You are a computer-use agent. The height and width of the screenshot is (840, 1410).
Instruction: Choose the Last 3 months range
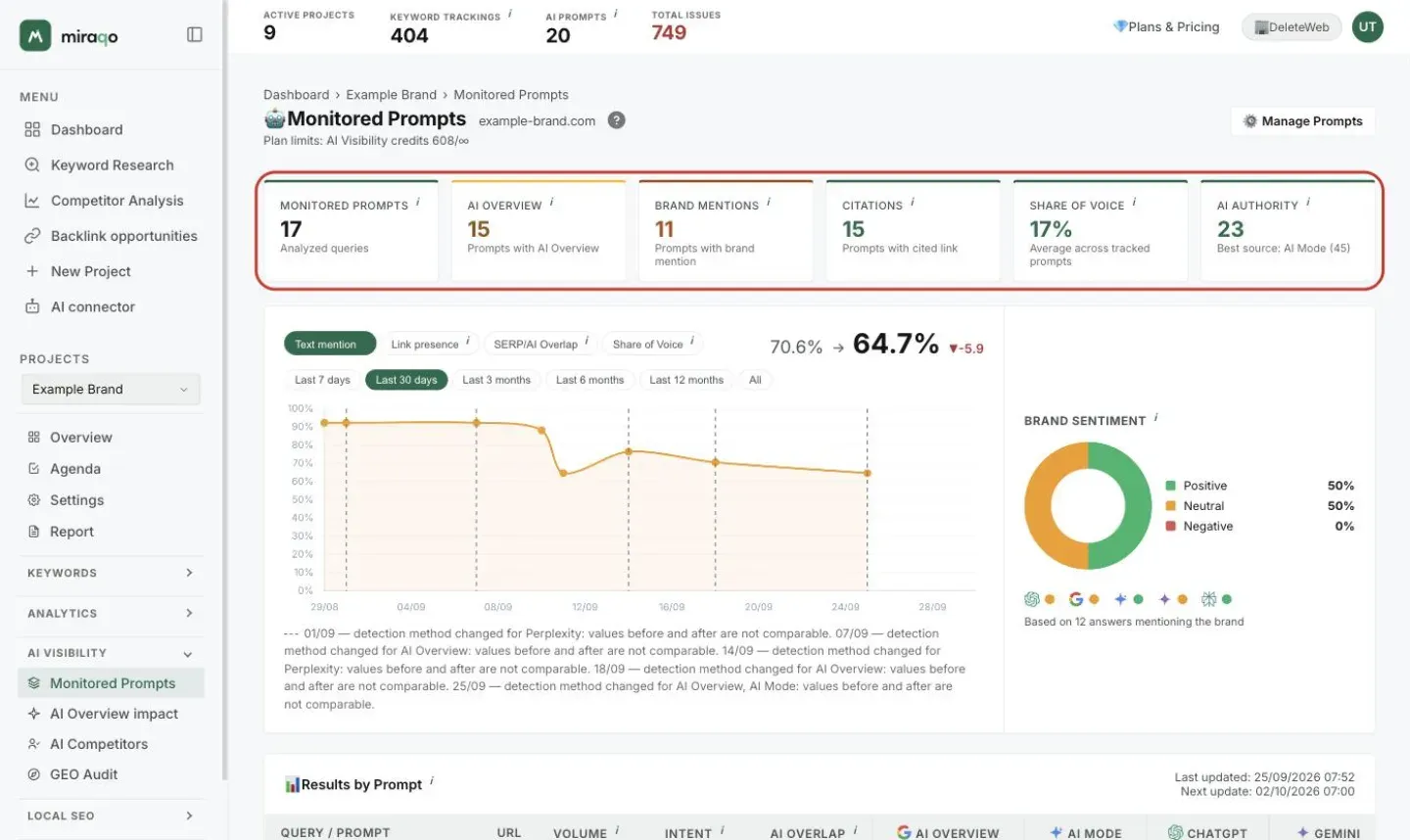pos(496,380)
